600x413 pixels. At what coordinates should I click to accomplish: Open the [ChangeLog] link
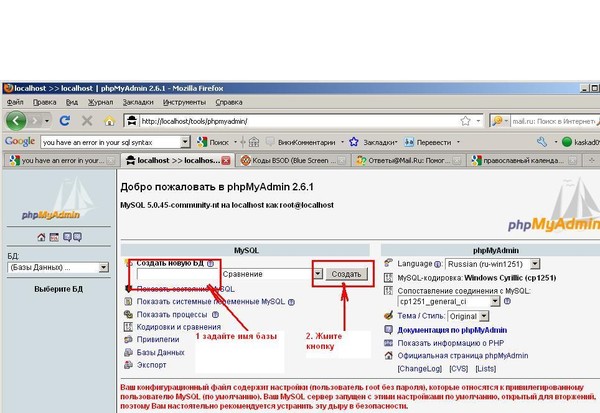coord(420,369)
